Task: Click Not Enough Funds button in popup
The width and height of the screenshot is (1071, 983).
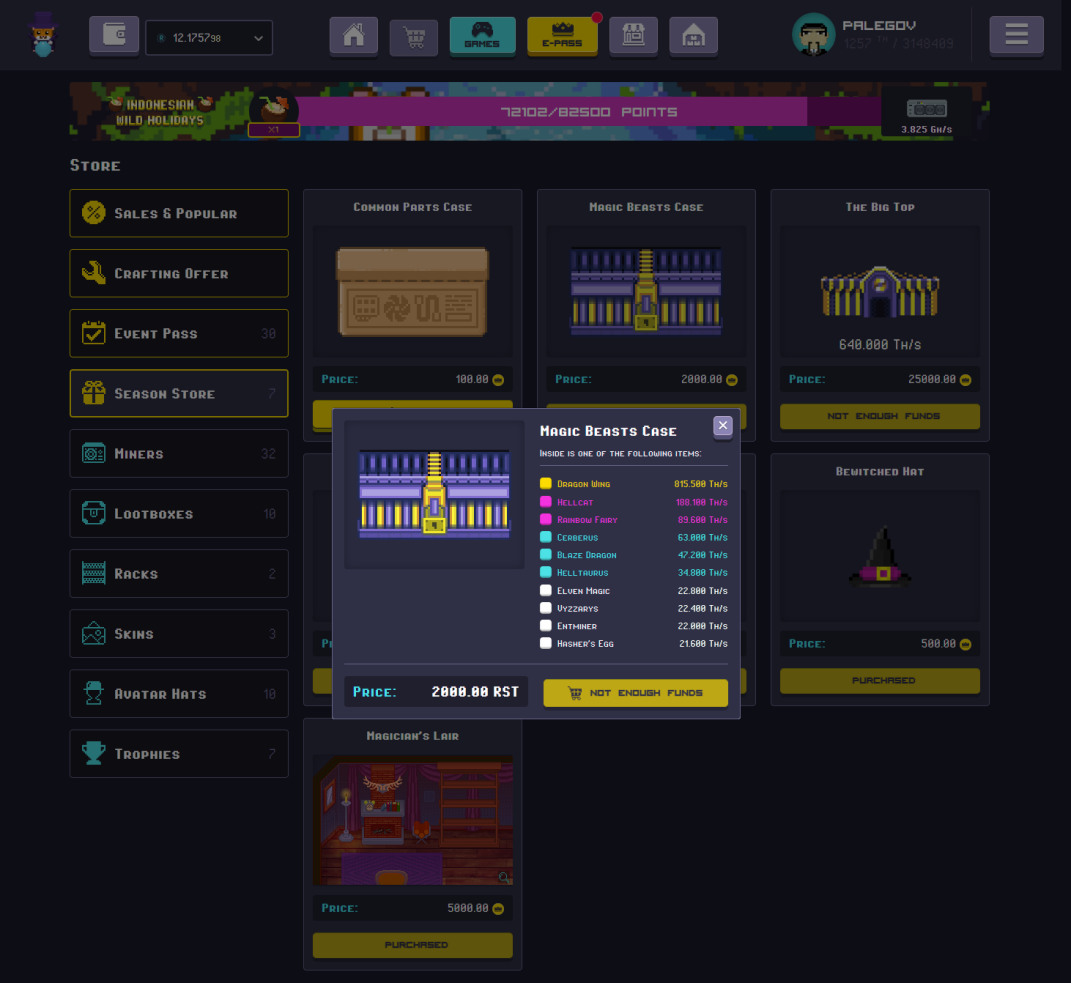Action: click(635, 693)
